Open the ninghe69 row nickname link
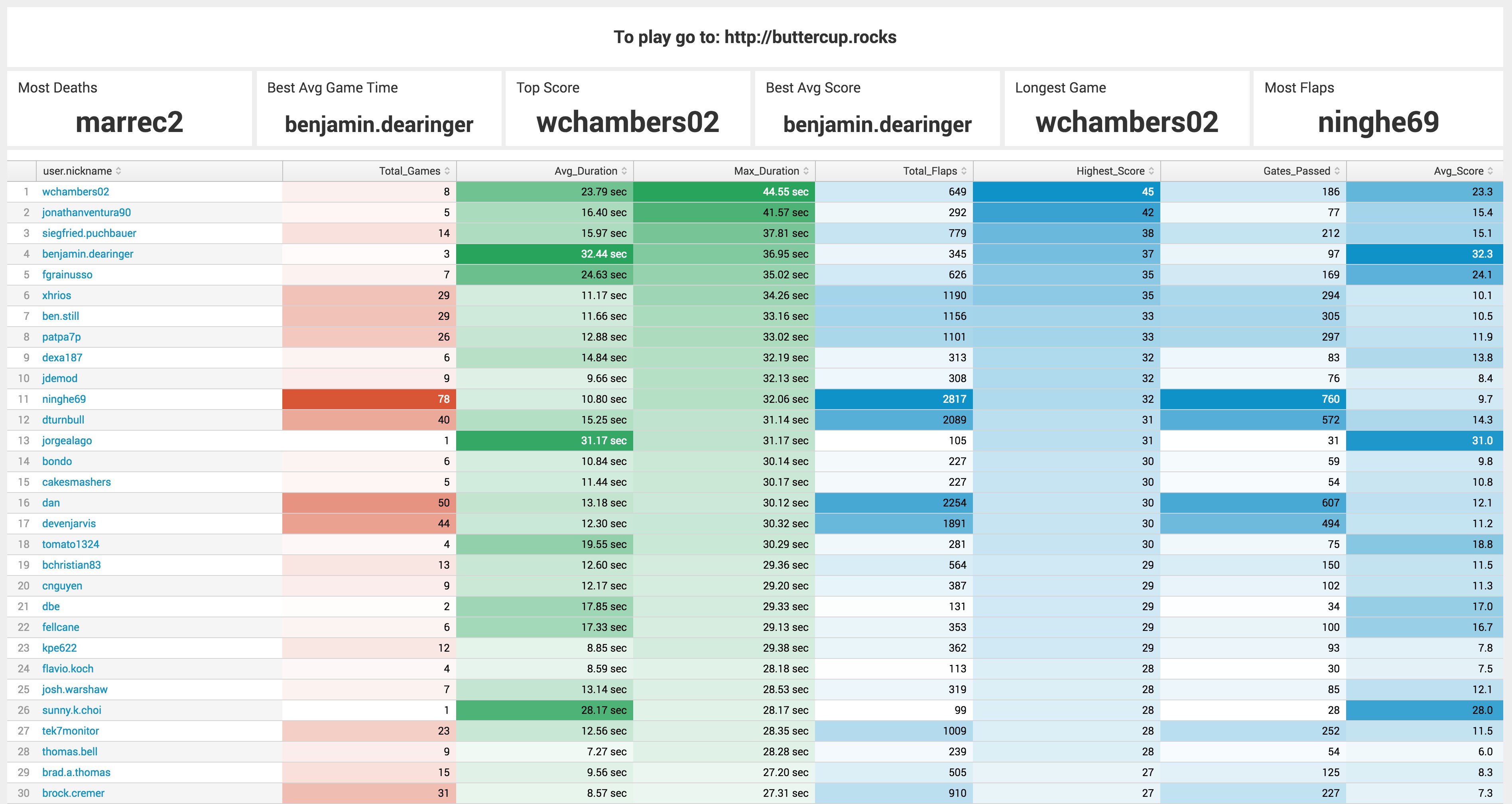Image resolution: width=1512 pixels, height=804 pixels. (x=64, y=399)
